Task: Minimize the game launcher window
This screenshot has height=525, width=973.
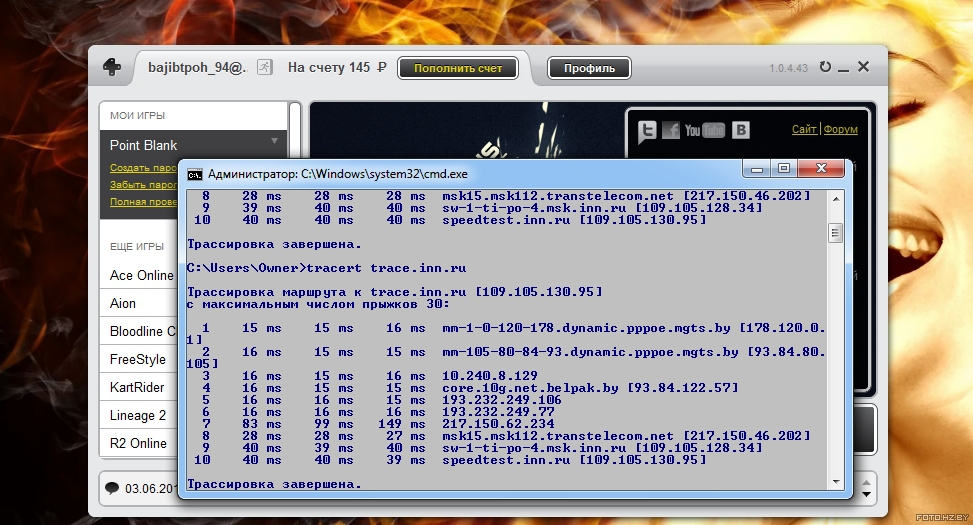Action: tap(843, 68)
